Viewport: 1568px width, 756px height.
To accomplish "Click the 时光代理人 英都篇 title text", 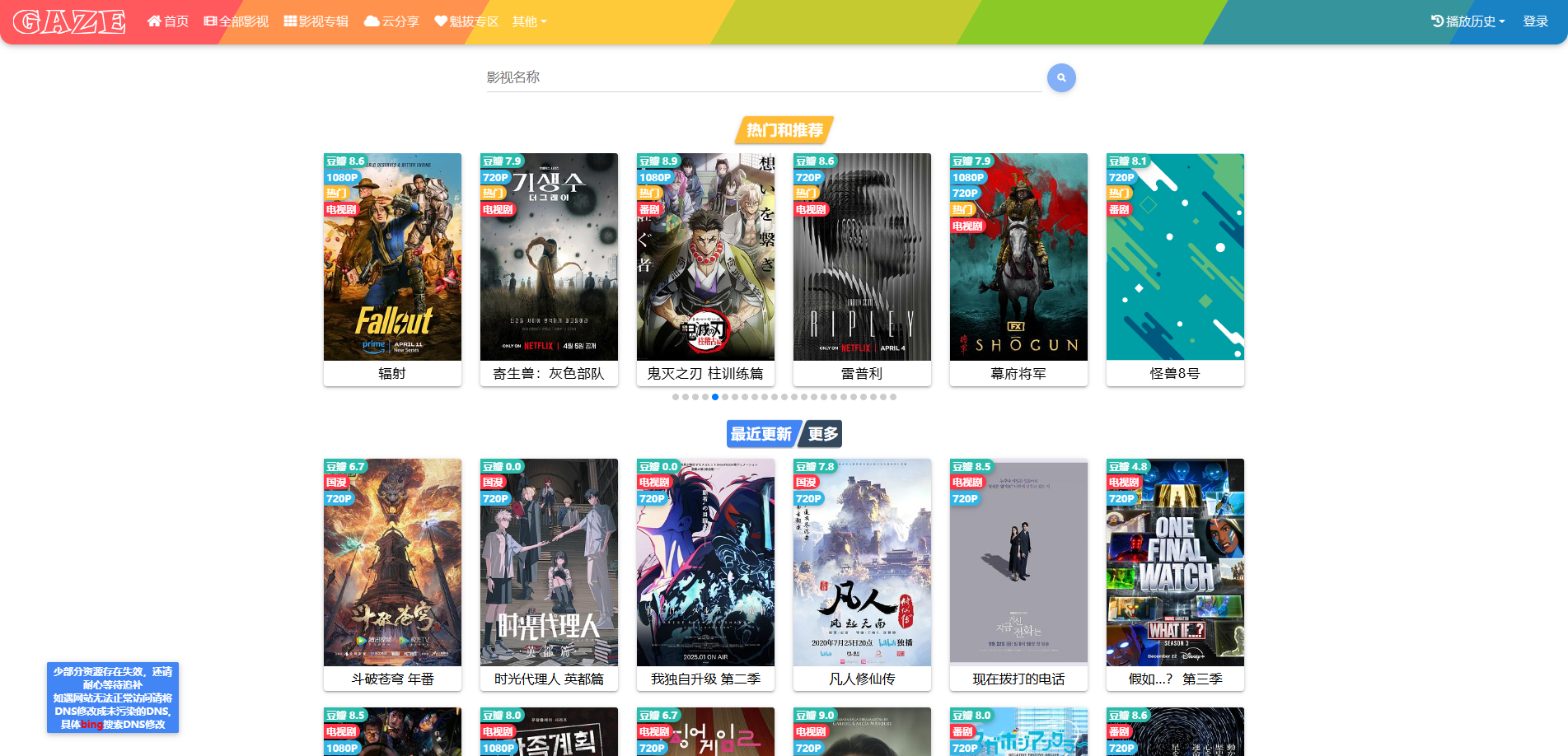I will 549,679.
